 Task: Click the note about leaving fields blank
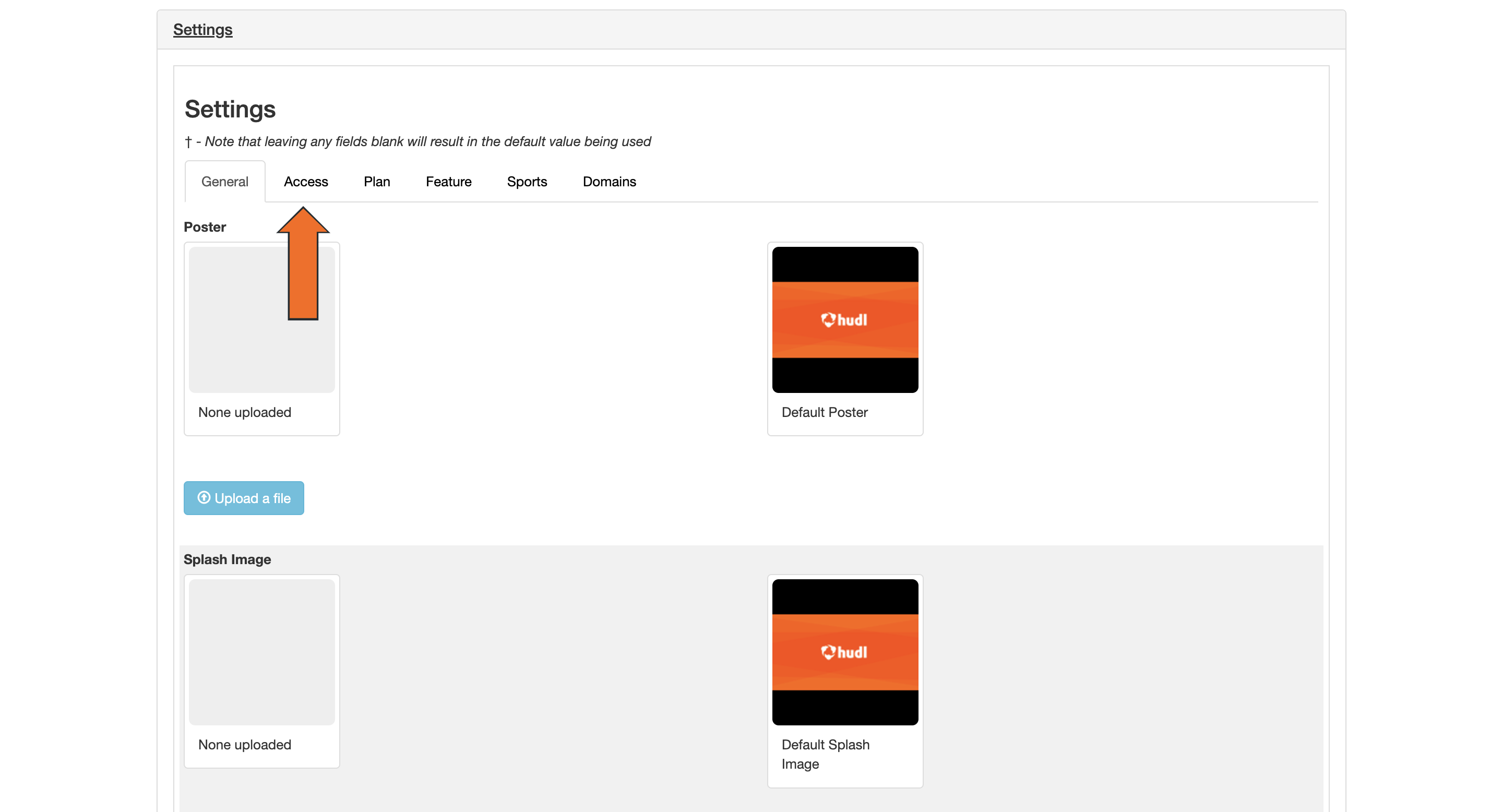[x=417, y=142]
